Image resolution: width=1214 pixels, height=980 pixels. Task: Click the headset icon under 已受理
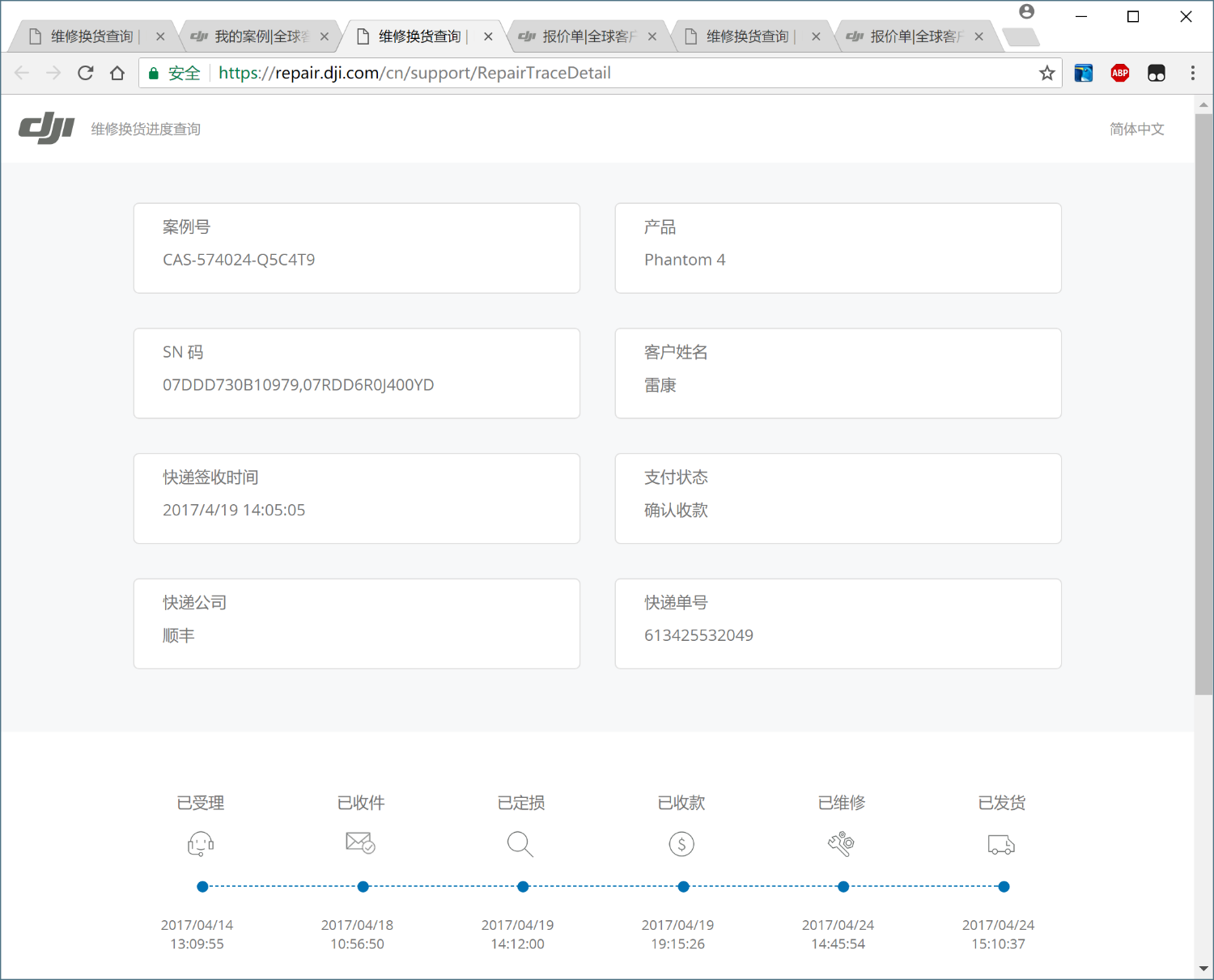pos(201,844)
